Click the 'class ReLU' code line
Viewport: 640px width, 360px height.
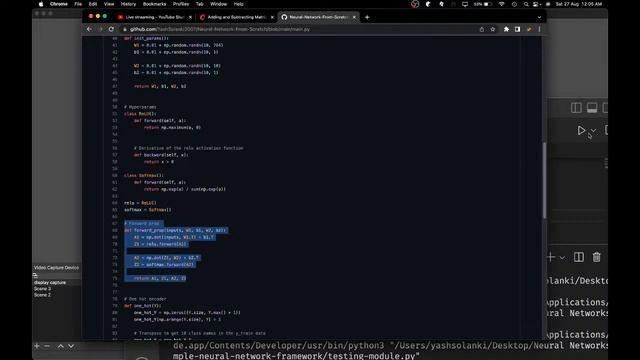(x=140, y=114)
